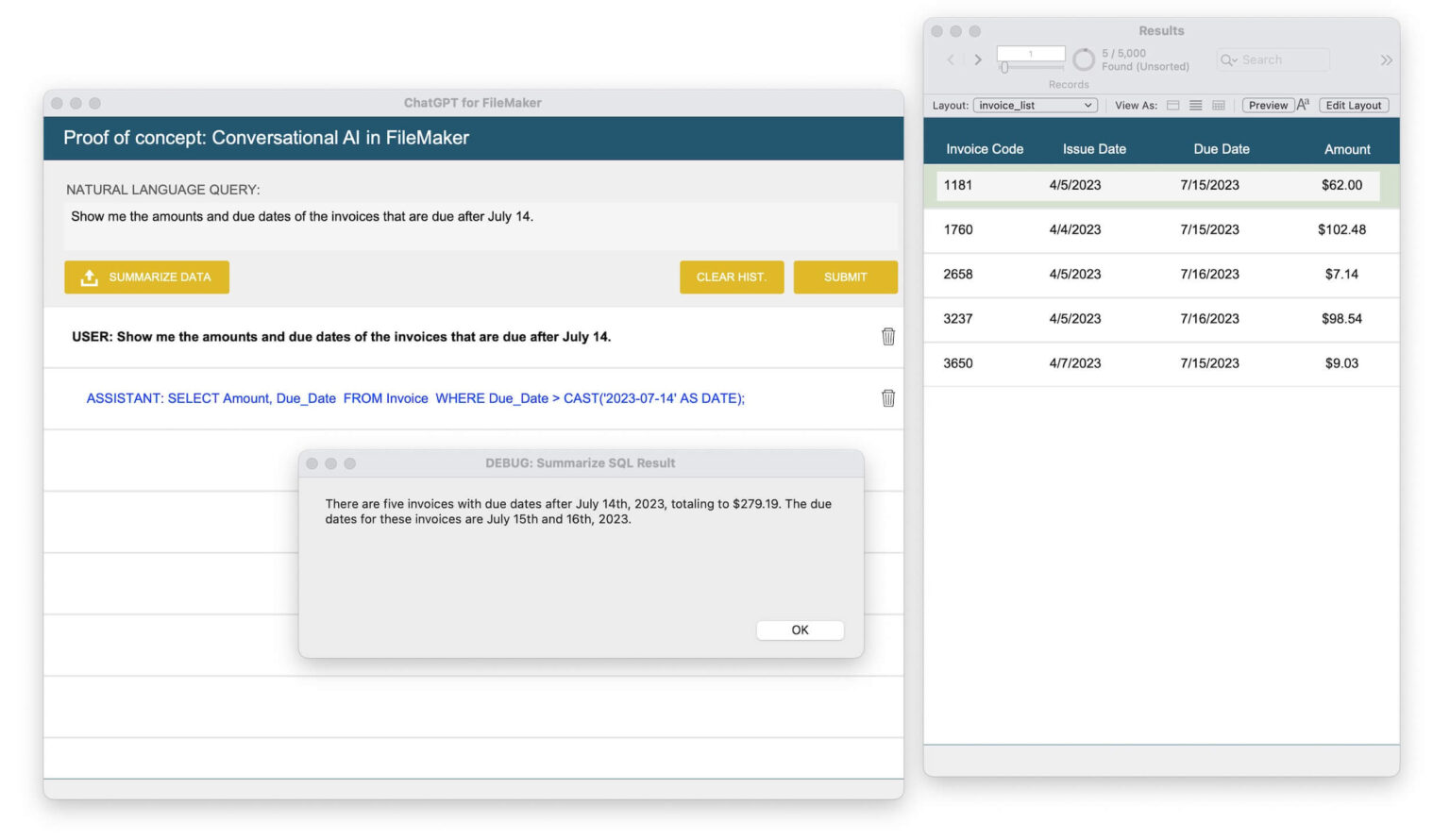This screenshot has height=840, width=1450.
Task: Switch to Form view
Action: 1172,106
